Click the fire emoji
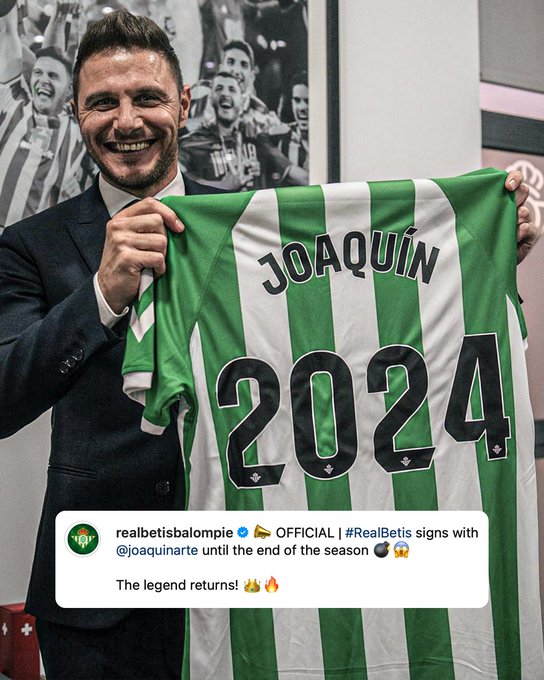The height and width of the screenshot is (680, 544). pos(272,585)
